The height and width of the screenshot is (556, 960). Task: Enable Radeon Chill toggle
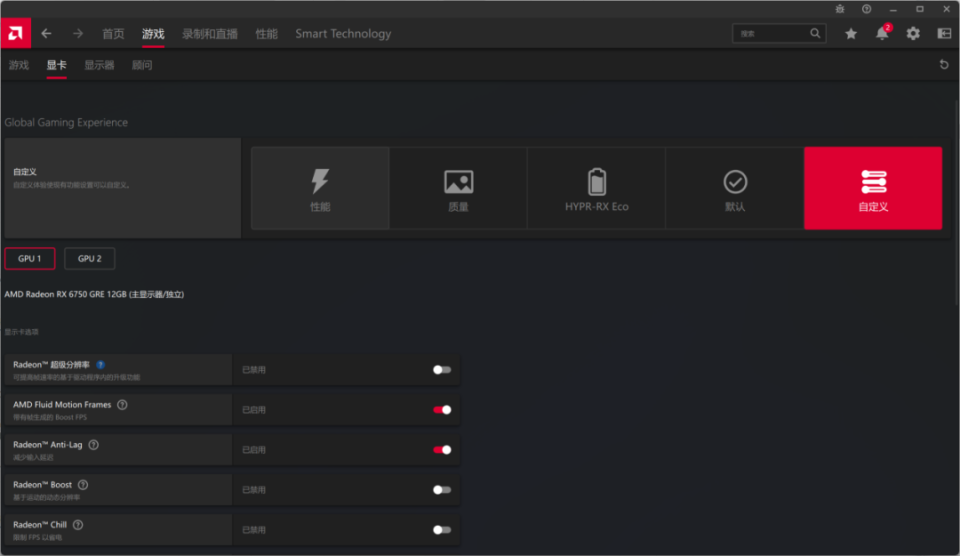(x=442, y=530)
